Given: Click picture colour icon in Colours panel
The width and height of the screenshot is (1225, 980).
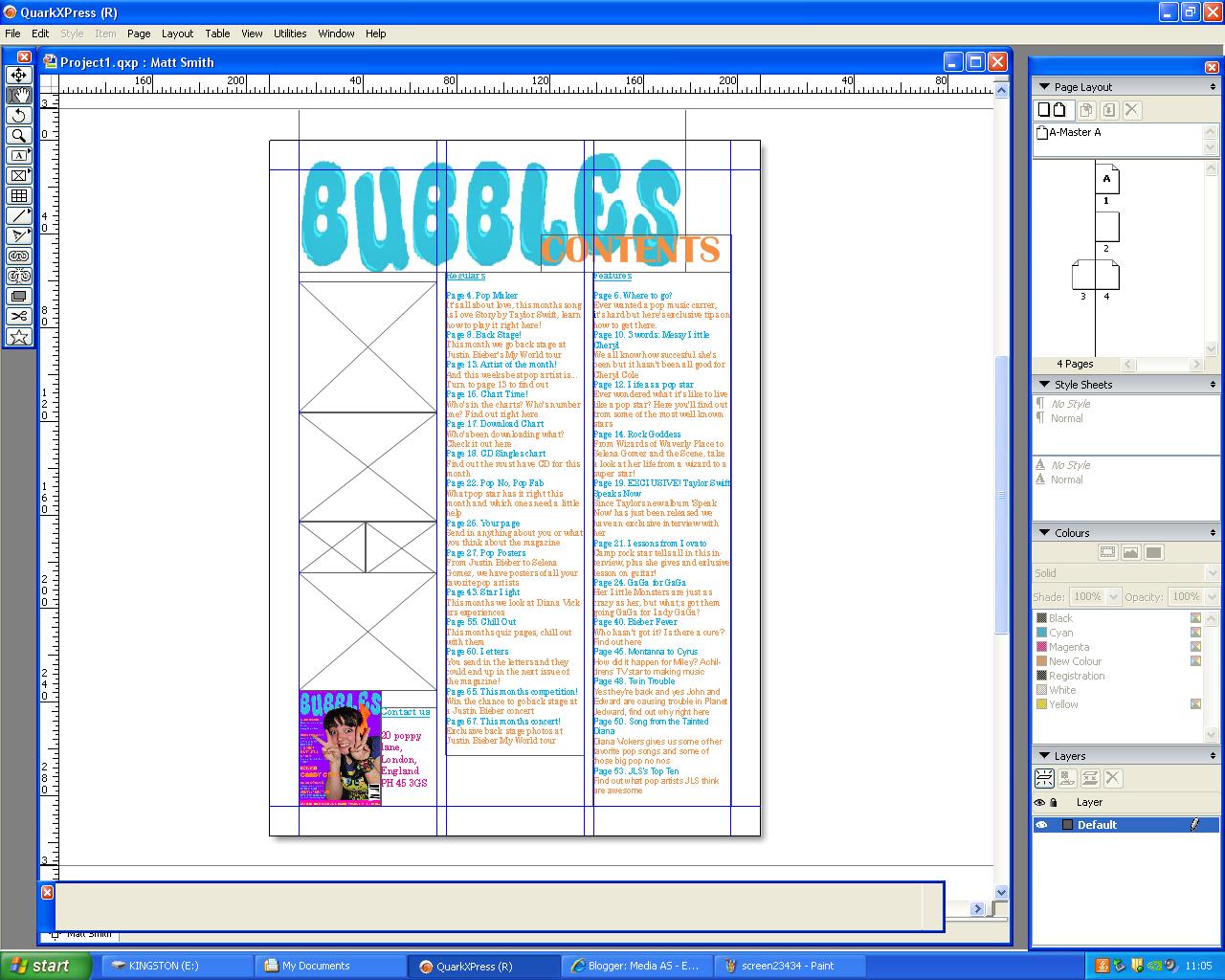Looking at the screenshot, I should [x=1130, y=552].
